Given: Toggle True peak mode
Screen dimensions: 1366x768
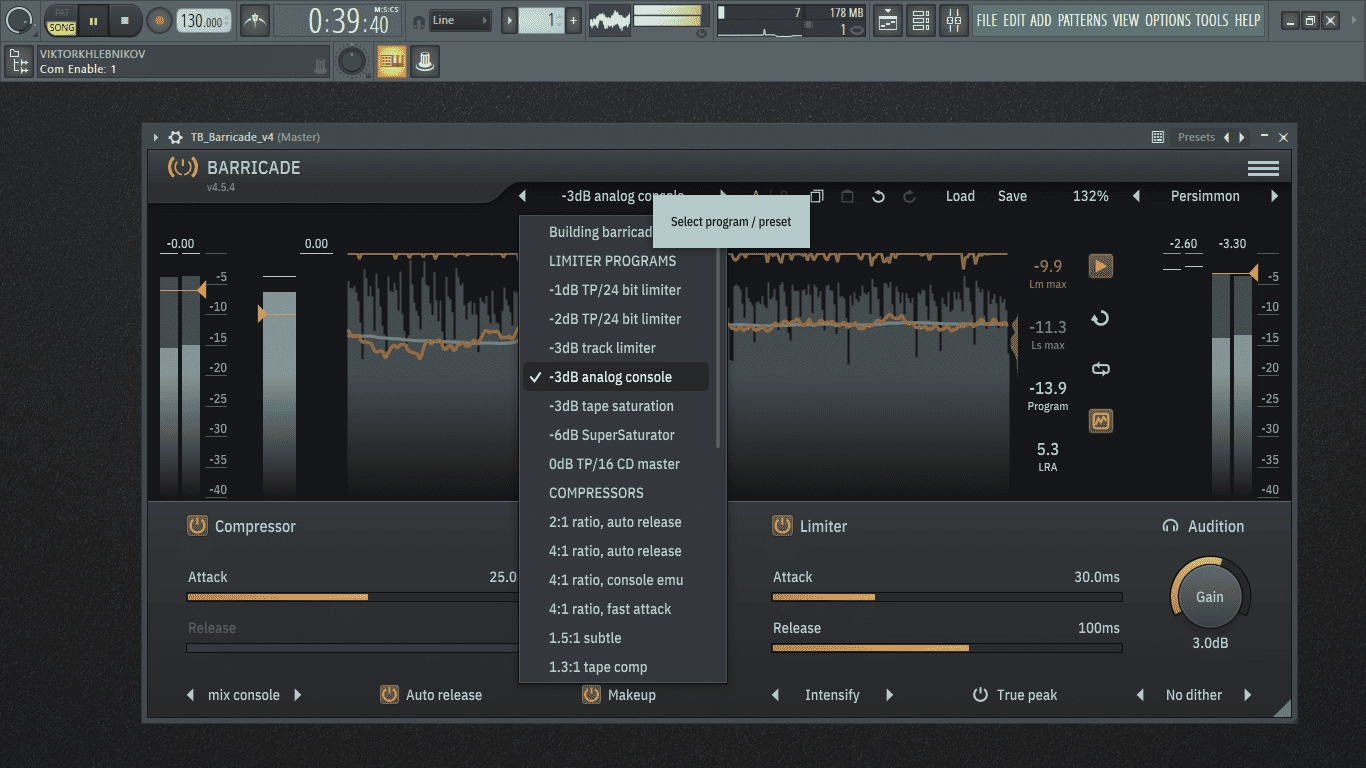Looking at the screenshot, I should tap(1015, 695).
